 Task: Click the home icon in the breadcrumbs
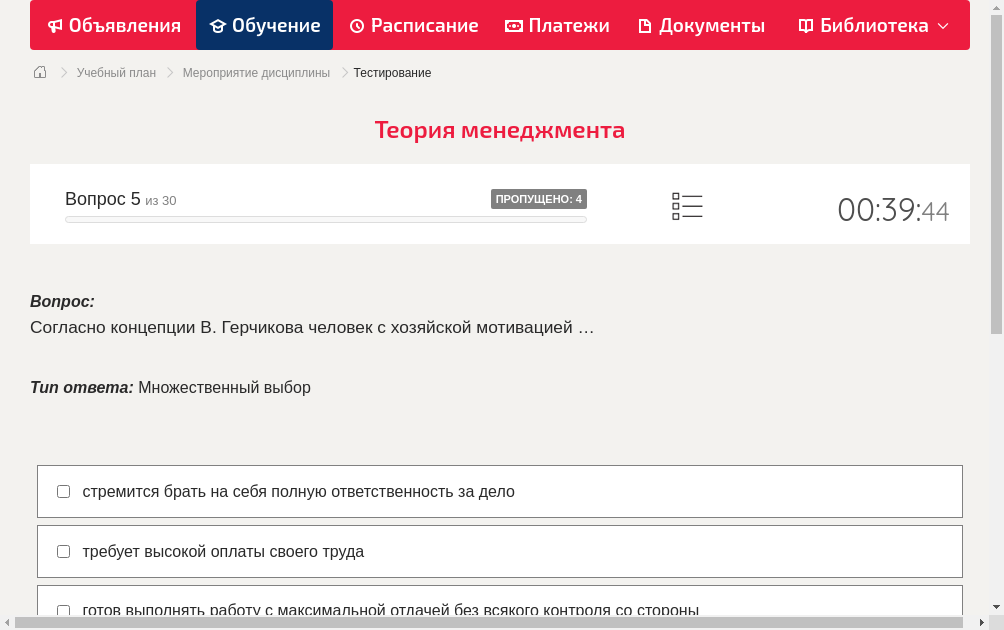[x=39, y=72]
